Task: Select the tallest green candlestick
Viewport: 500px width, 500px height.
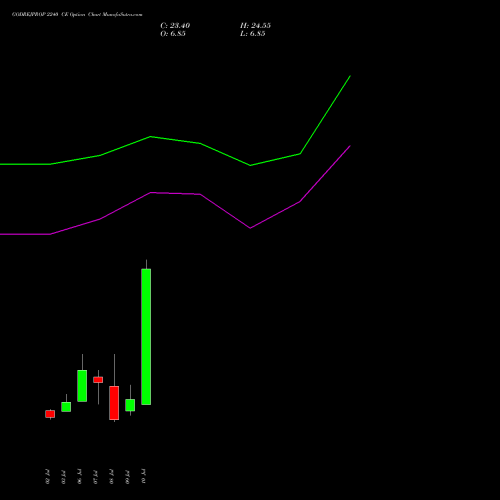Action: pyautogui.click(x=146, y=337)
